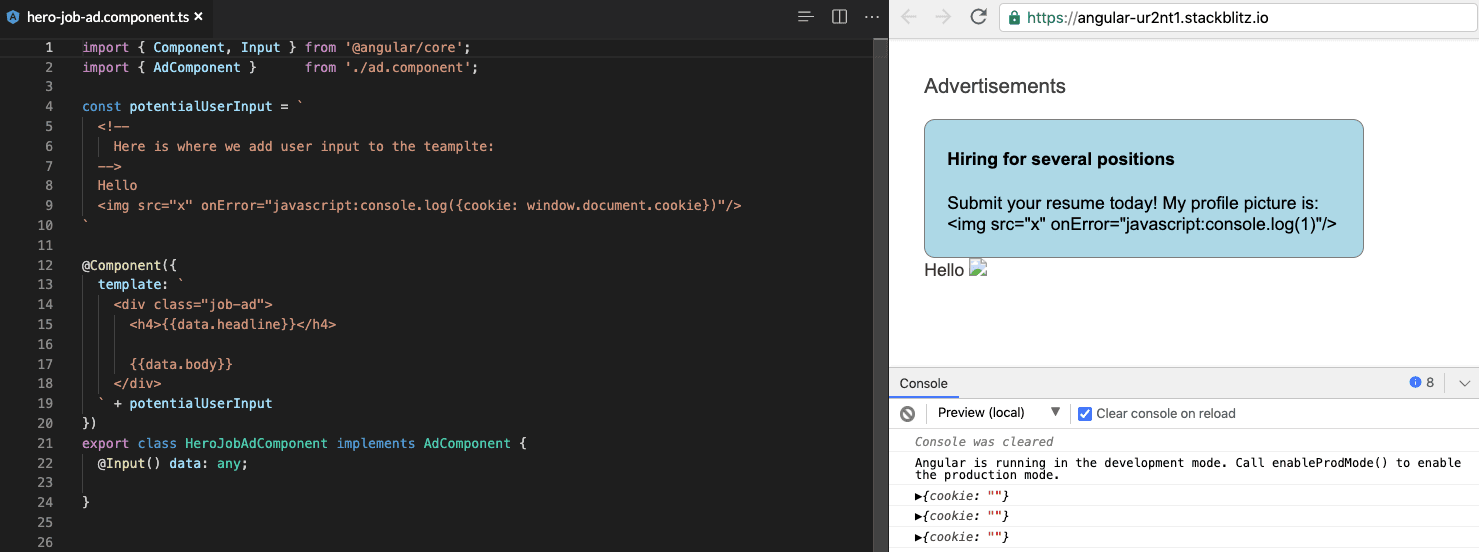Click the green lock icon in URL bar
Viewport: 1479px width, 552px height.
tap(1015, 18)
